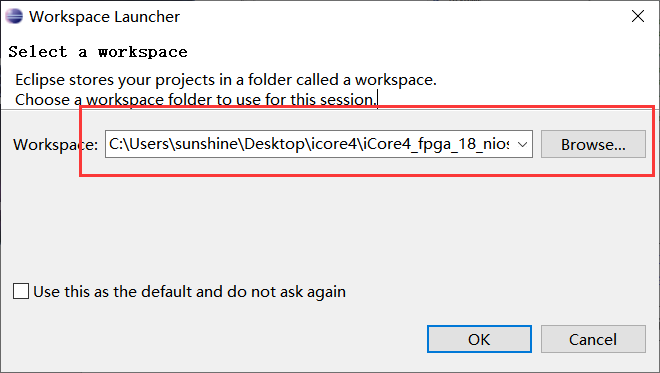Focus the Workspace path text field
660x373 pixels.
(x=309, y=144)
